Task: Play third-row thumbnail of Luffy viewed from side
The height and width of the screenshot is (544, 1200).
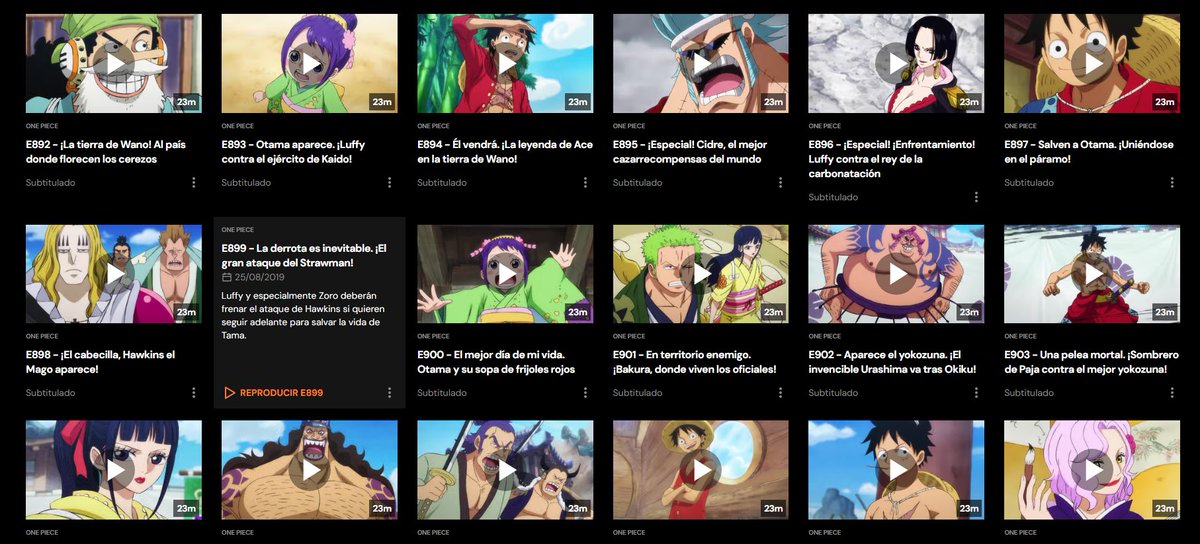Action: click(x=897, y=469)
